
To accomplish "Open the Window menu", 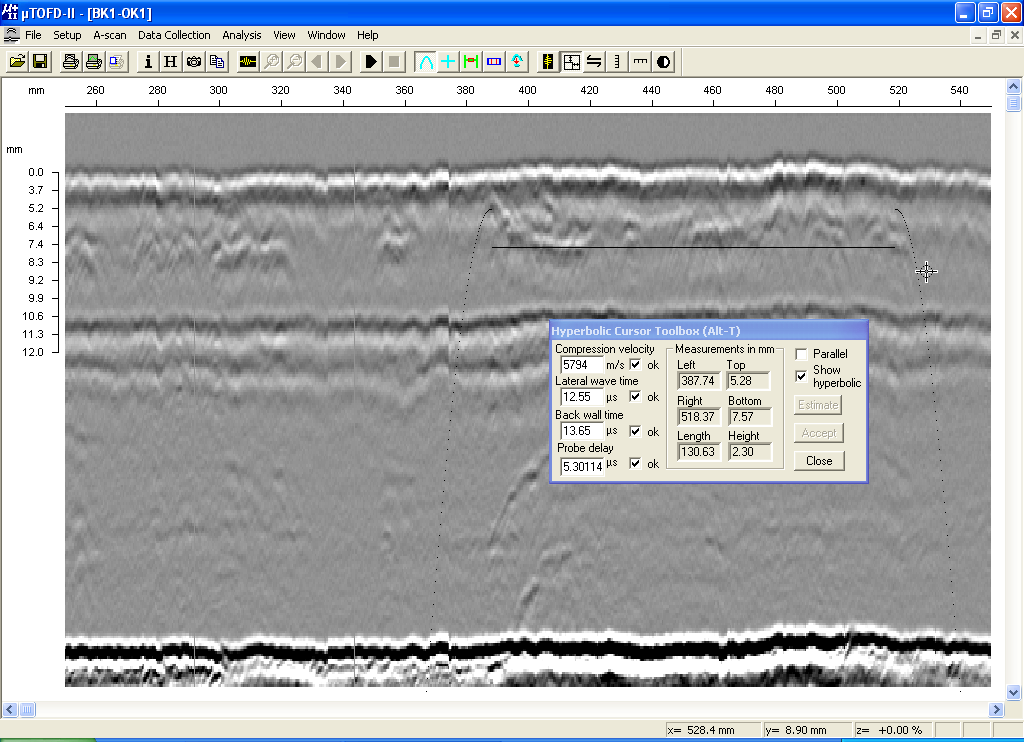I will pyautogui.click(x=327, y=35).
